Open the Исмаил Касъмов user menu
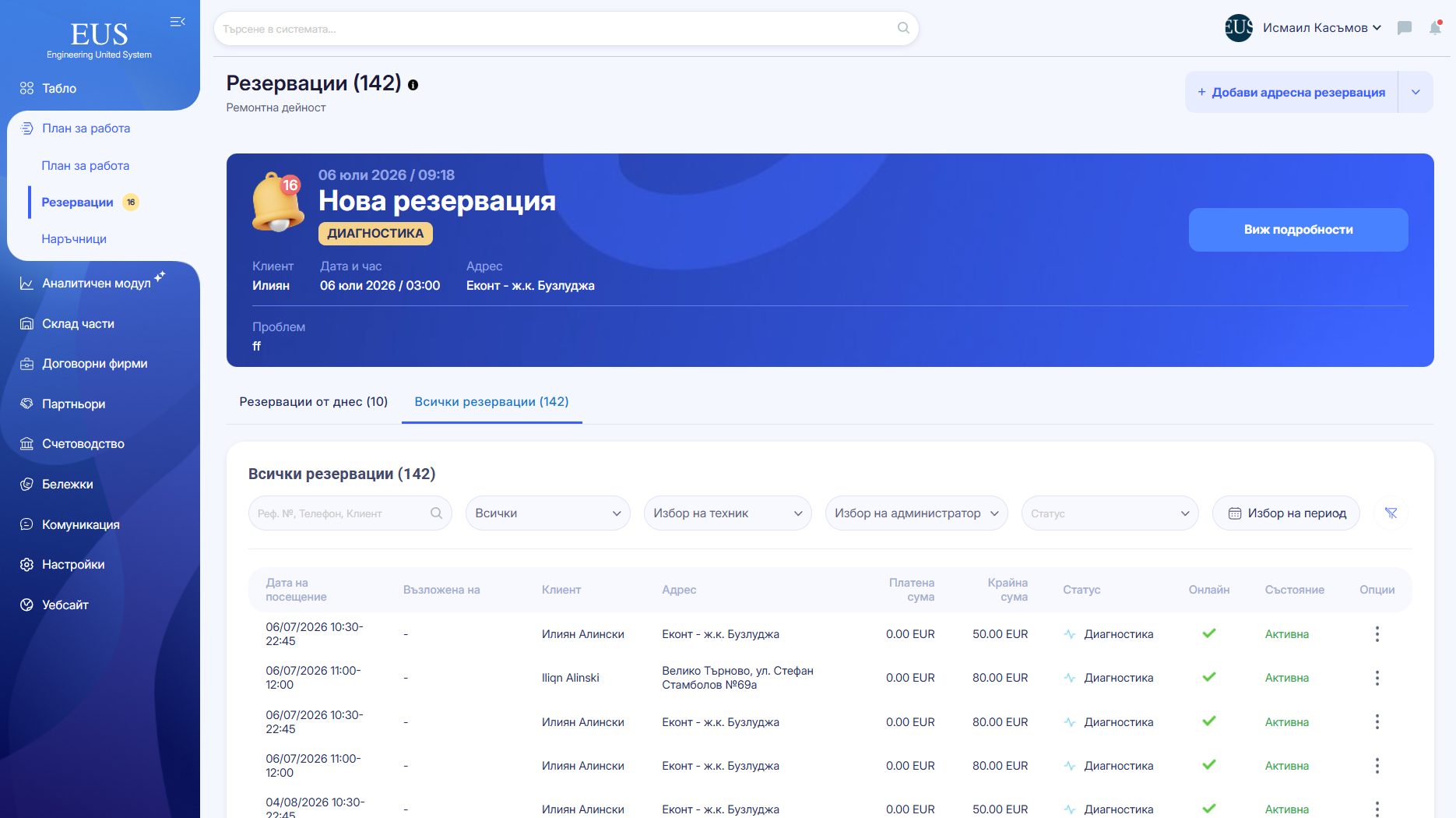The image size is (1456, 818). pyautogui.click(x=1321, y=28)
